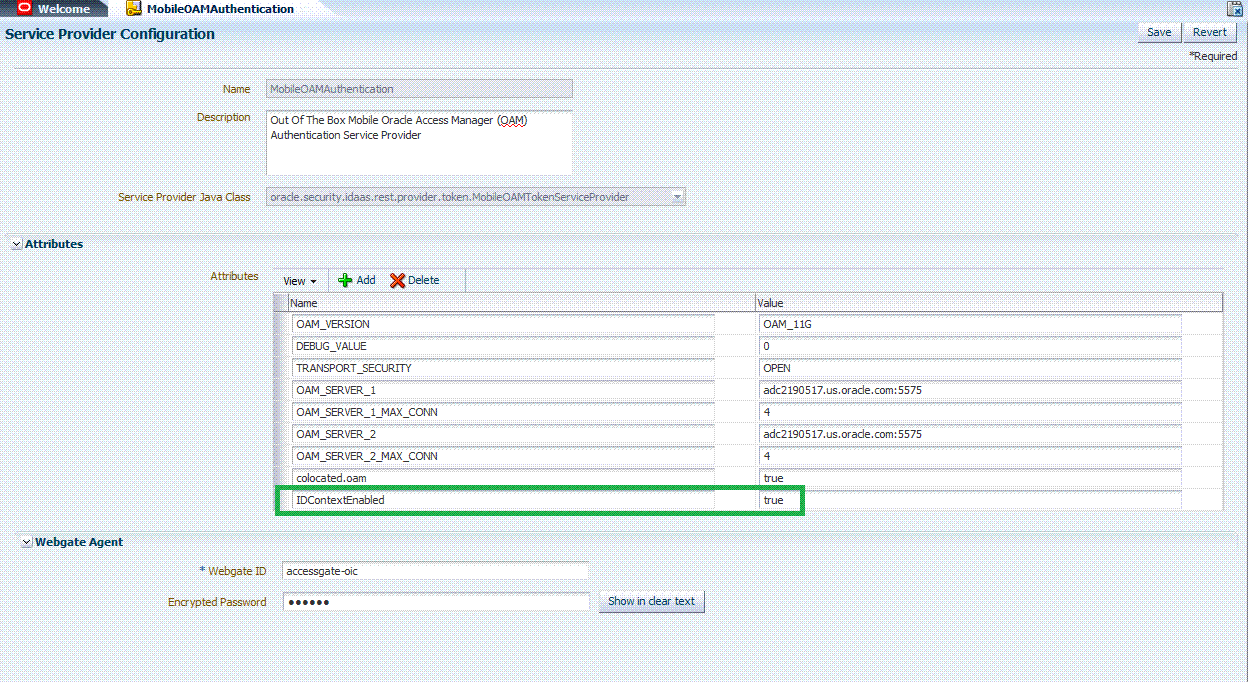Image resolution: width=1248 pixels, height=682 pixels.
Task: Add a new attribute row
Action: [356, 281]
